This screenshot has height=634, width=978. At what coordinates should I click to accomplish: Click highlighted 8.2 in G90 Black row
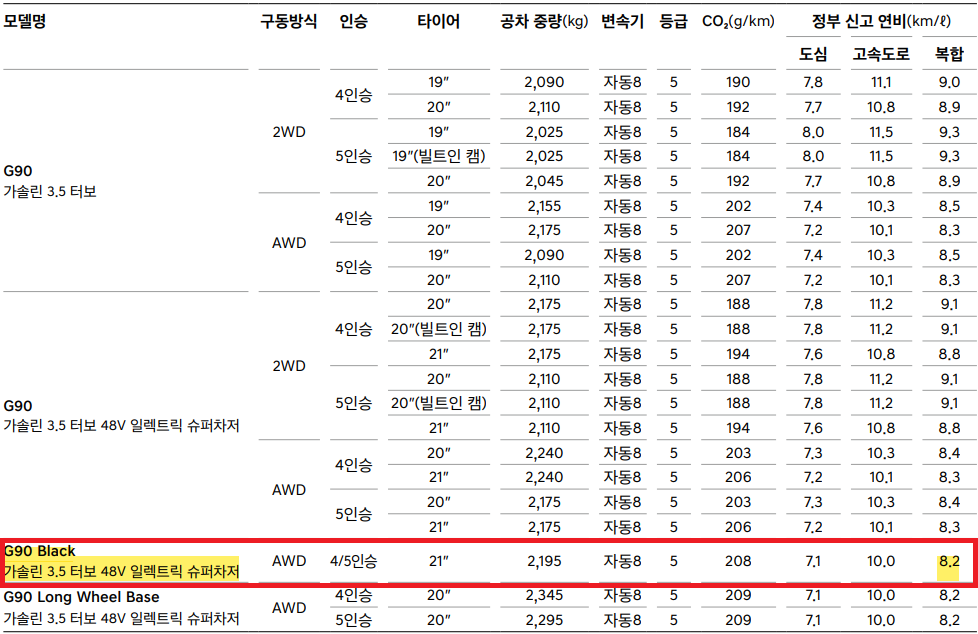(949, 561)
